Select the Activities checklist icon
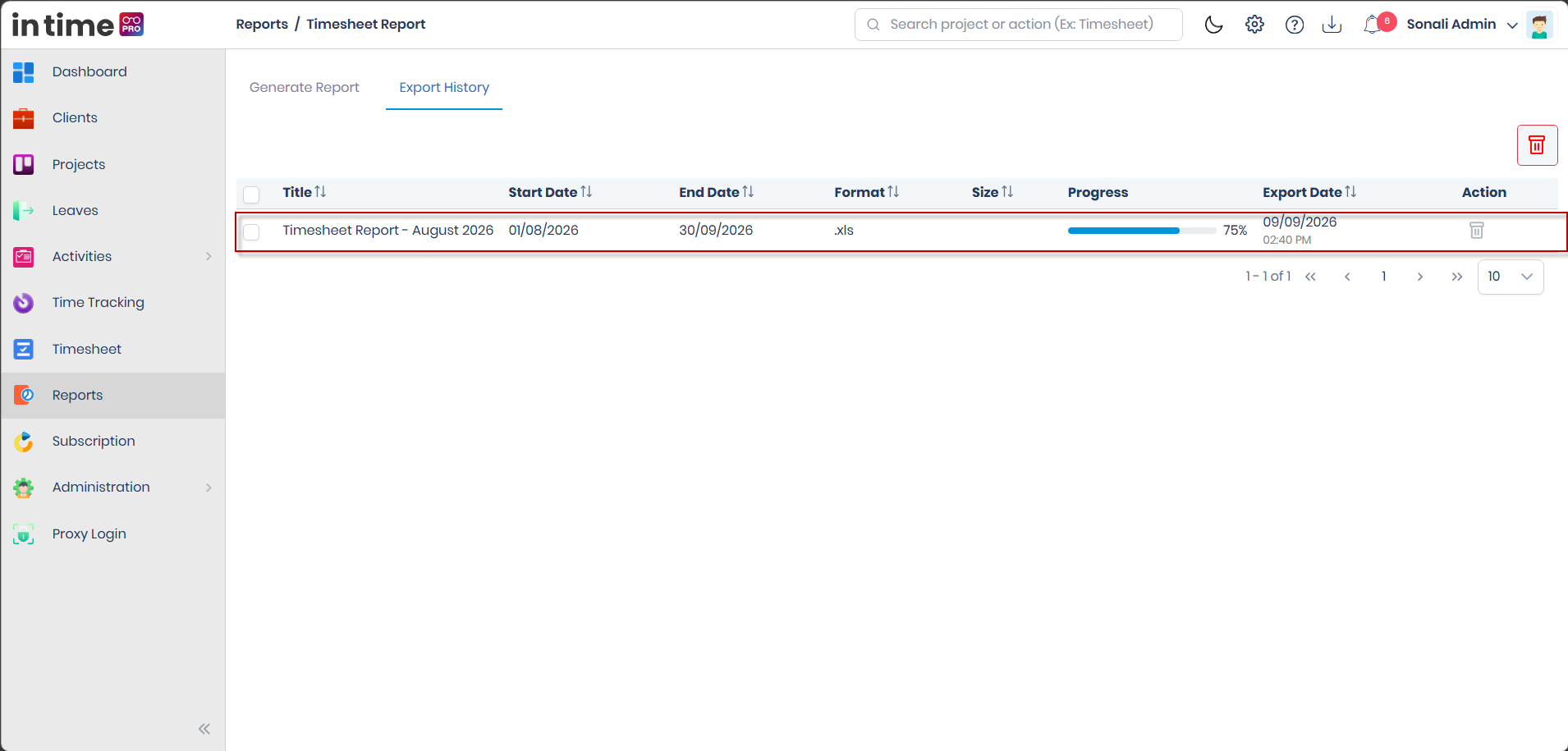 click(x=23, y=257)
